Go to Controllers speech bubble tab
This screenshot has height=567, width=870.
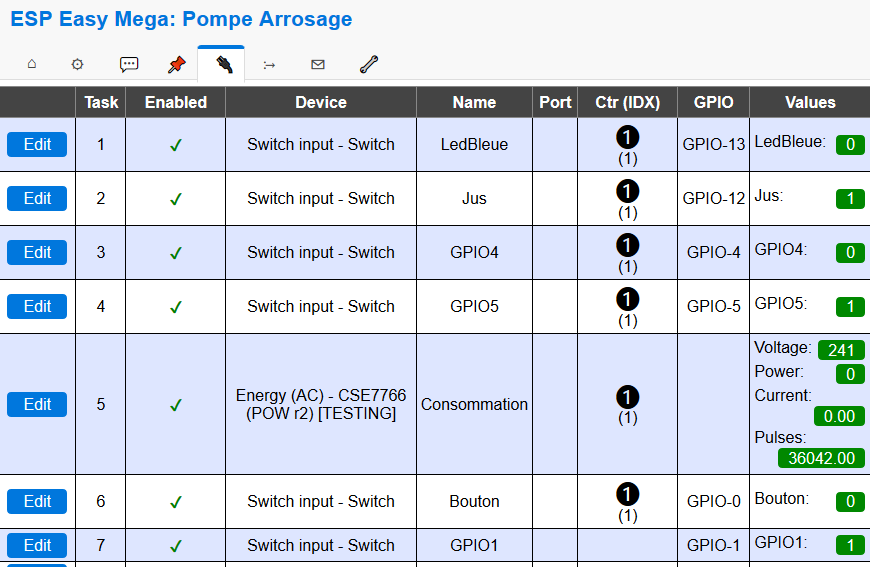tap(129, 64)
